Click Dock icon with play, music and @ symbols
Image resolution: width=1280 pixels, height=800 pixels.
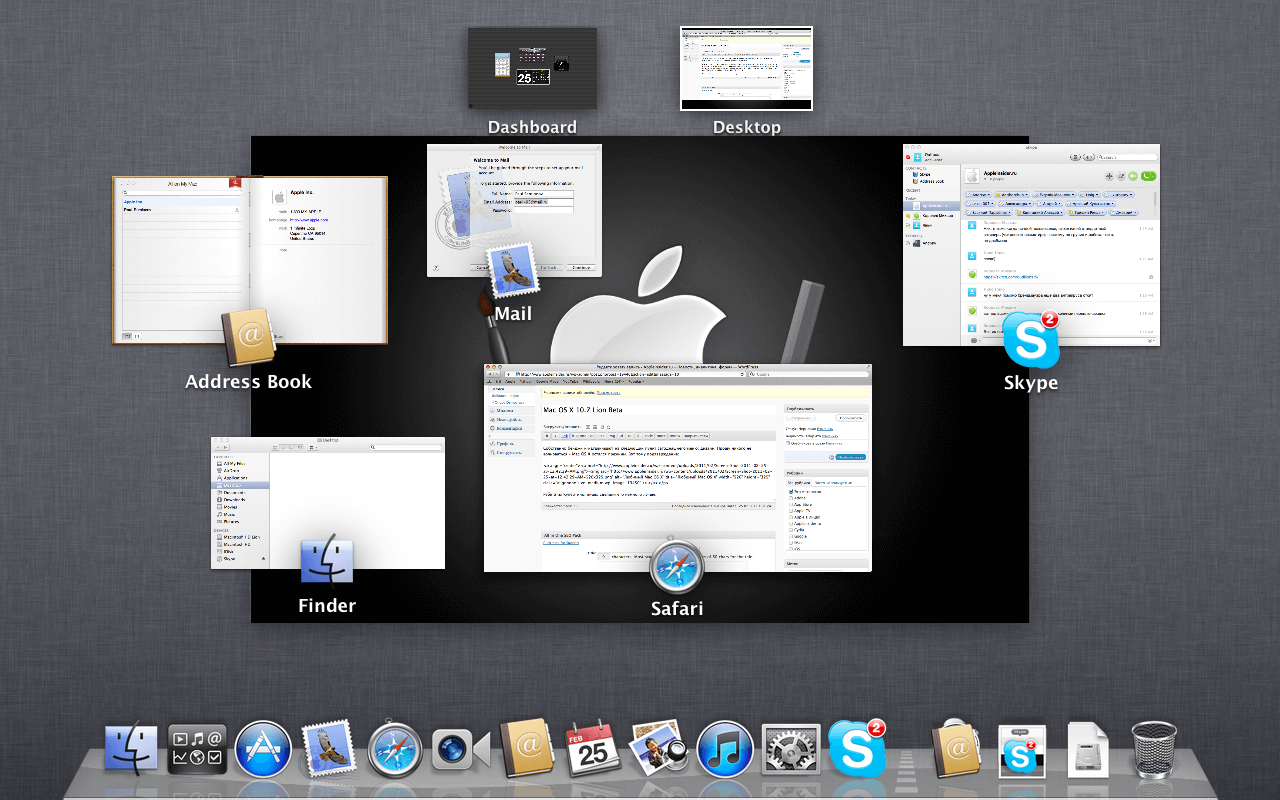point(197,750)
